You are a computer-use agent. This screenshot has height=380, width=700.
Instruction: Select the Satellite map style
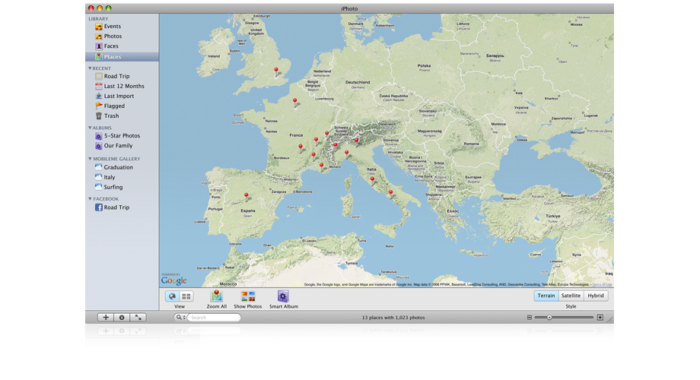pyautogui.click(x=571, y=296)
